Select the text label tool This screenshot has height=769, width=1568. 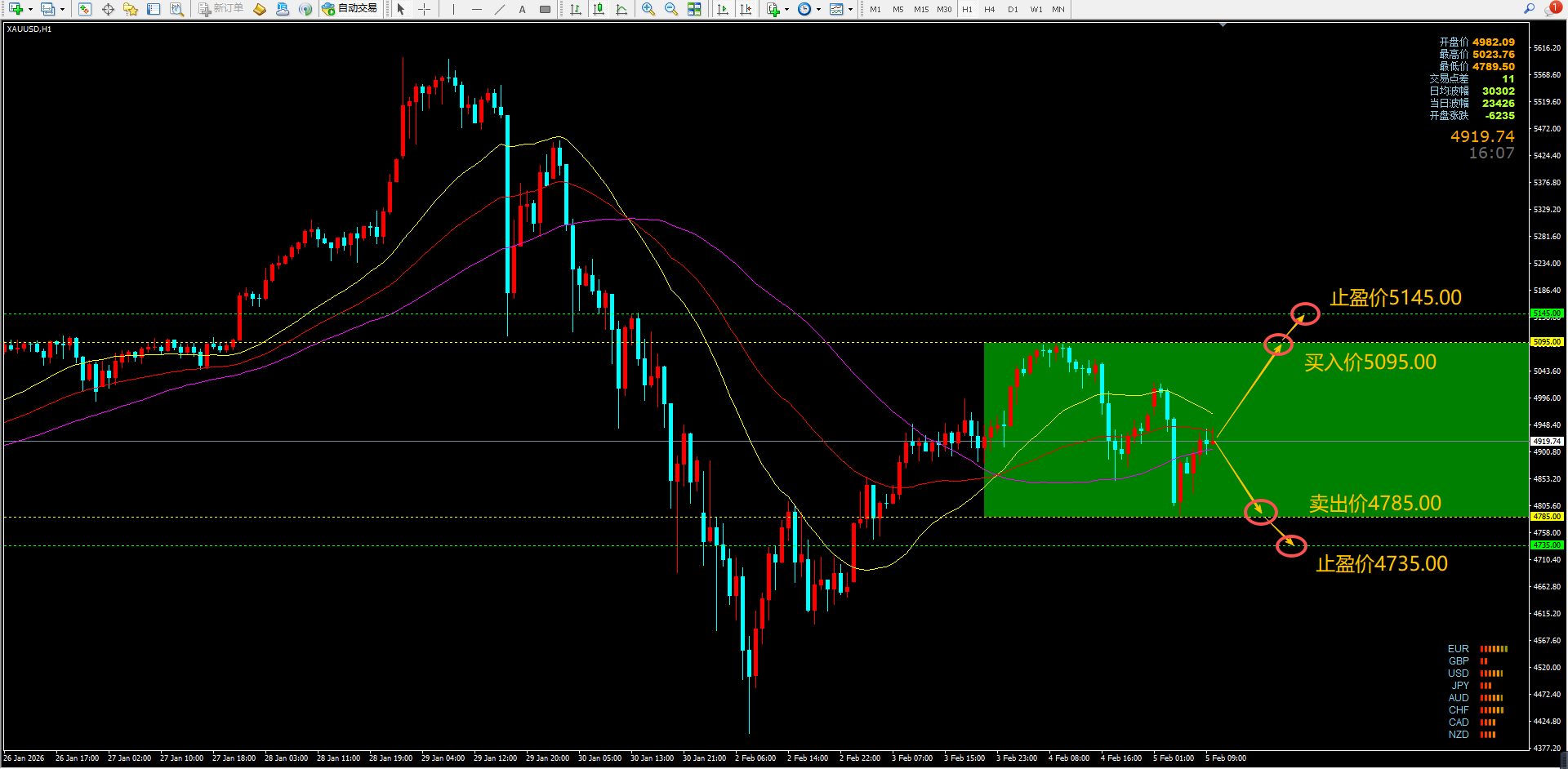[x=522, y=9]
